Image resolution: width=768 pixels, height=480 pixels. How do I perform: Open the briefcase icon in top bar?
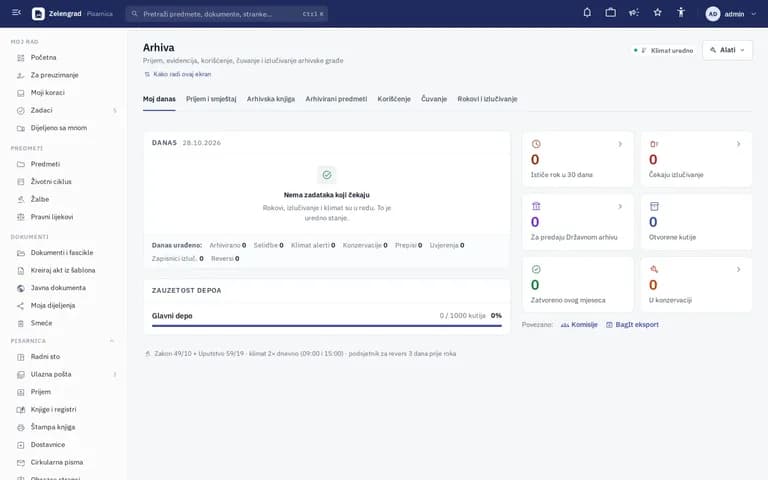point(610,13)
